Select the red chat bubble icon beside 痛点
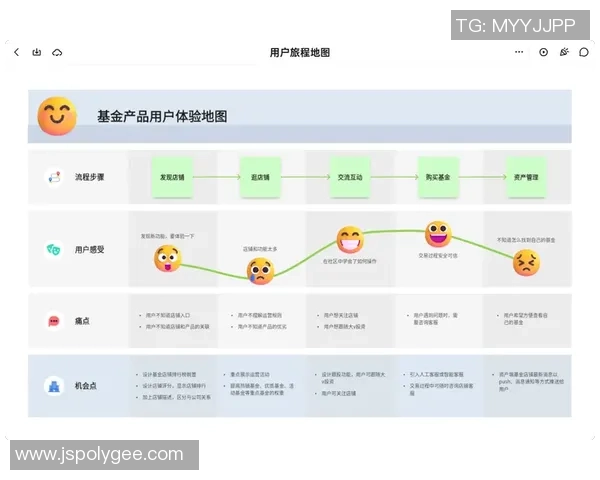Viewport: 600px width, 480px height. [54, 321]
